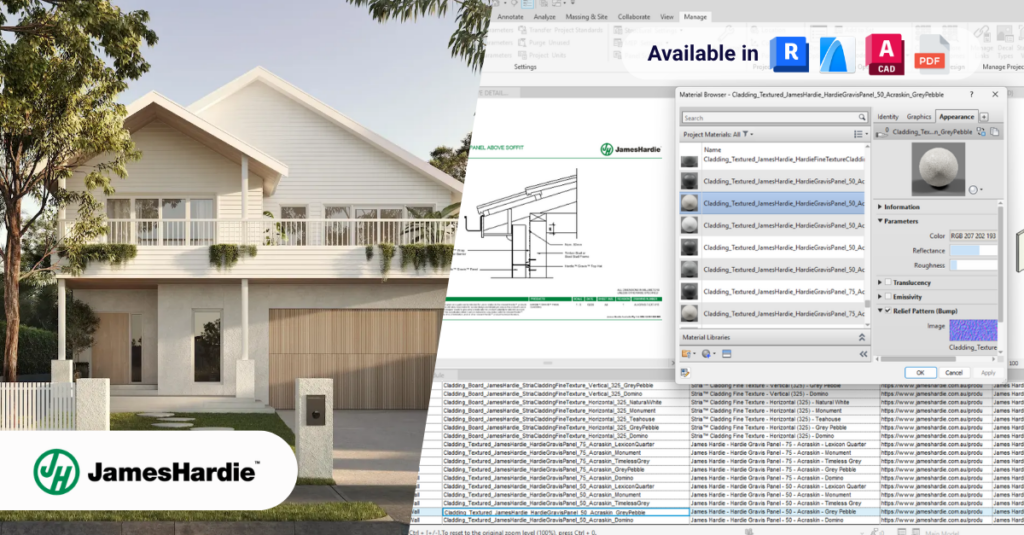The width and height of the screenshot is (1024, 535).
Task: Click the duplicate asset icon beside asset name
Action: click(994, 131)
